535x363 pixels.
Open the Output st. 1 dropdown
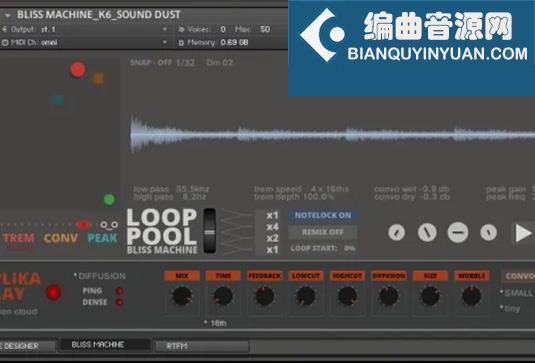[x=85, y=29]
